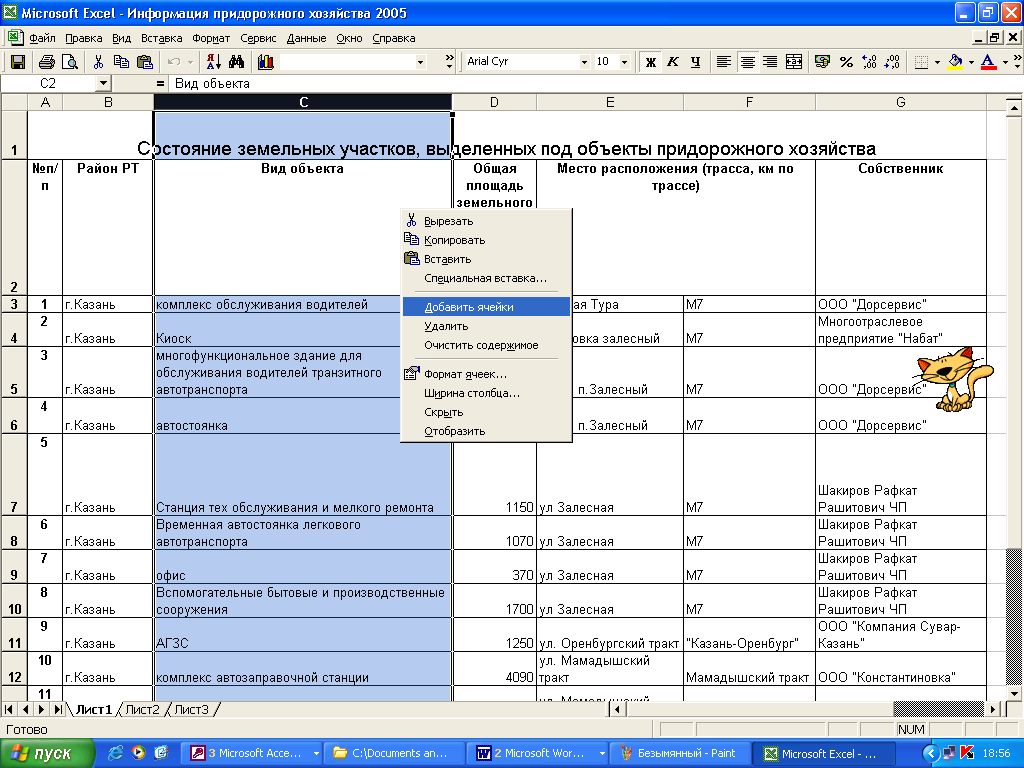The height and width of the screenshot is (768, 1024).
Task: Switch to sheet tab Лист3
Action: point(191,709)
